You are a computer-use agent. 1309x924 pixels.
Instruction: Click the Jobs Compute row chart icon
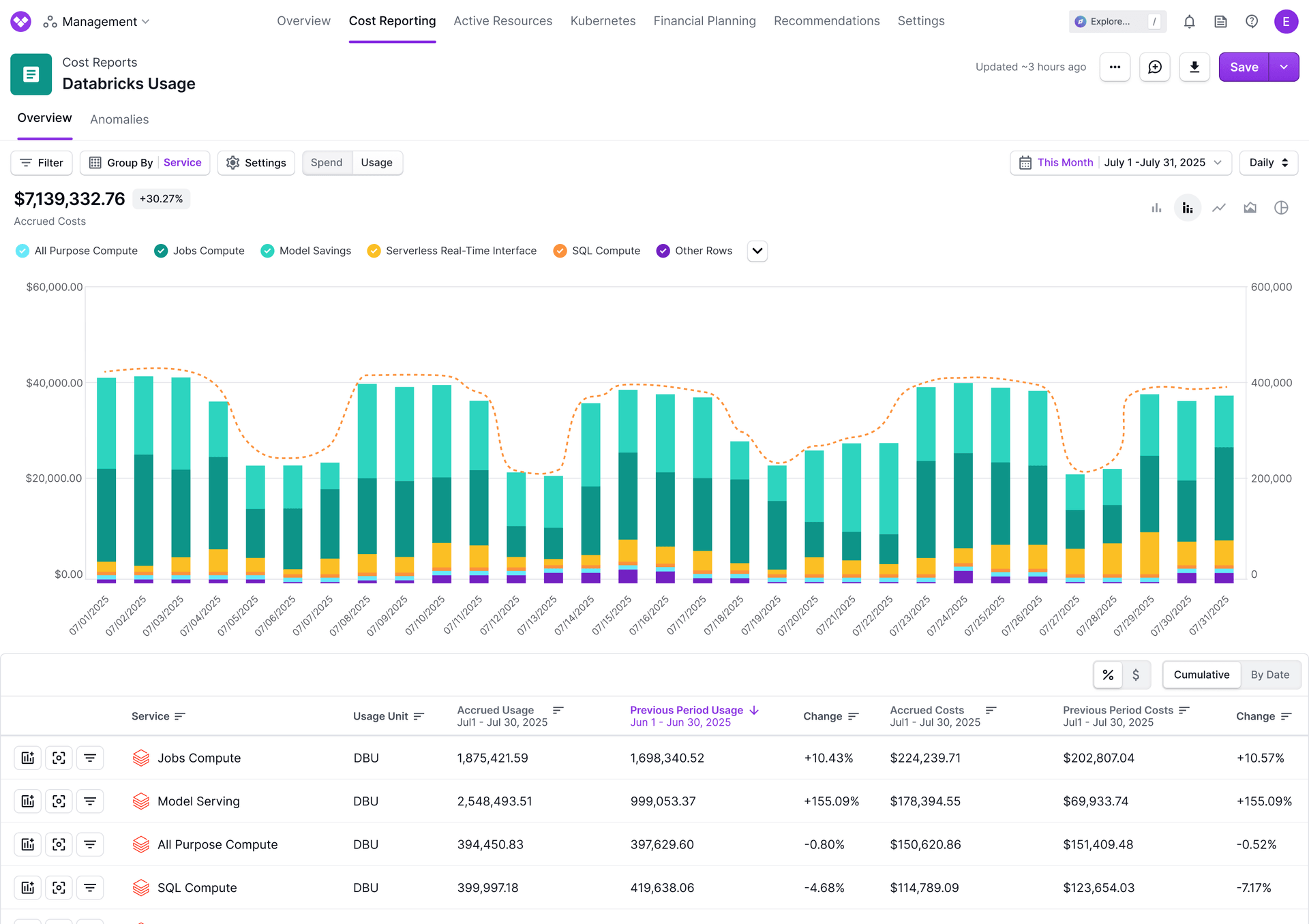pos(28,758)
